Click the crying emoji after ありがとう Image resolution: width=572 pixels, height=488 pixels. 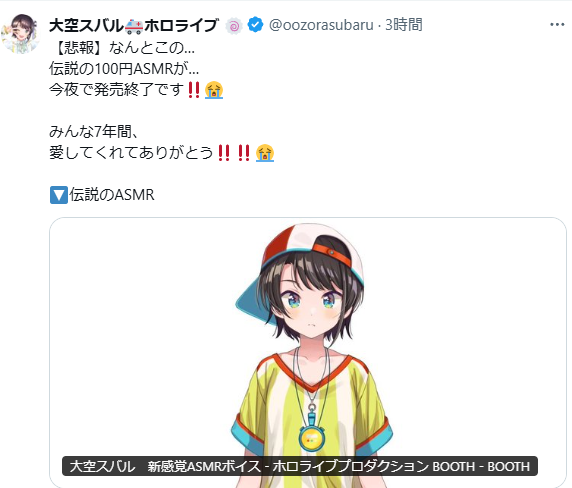[265, 153]
